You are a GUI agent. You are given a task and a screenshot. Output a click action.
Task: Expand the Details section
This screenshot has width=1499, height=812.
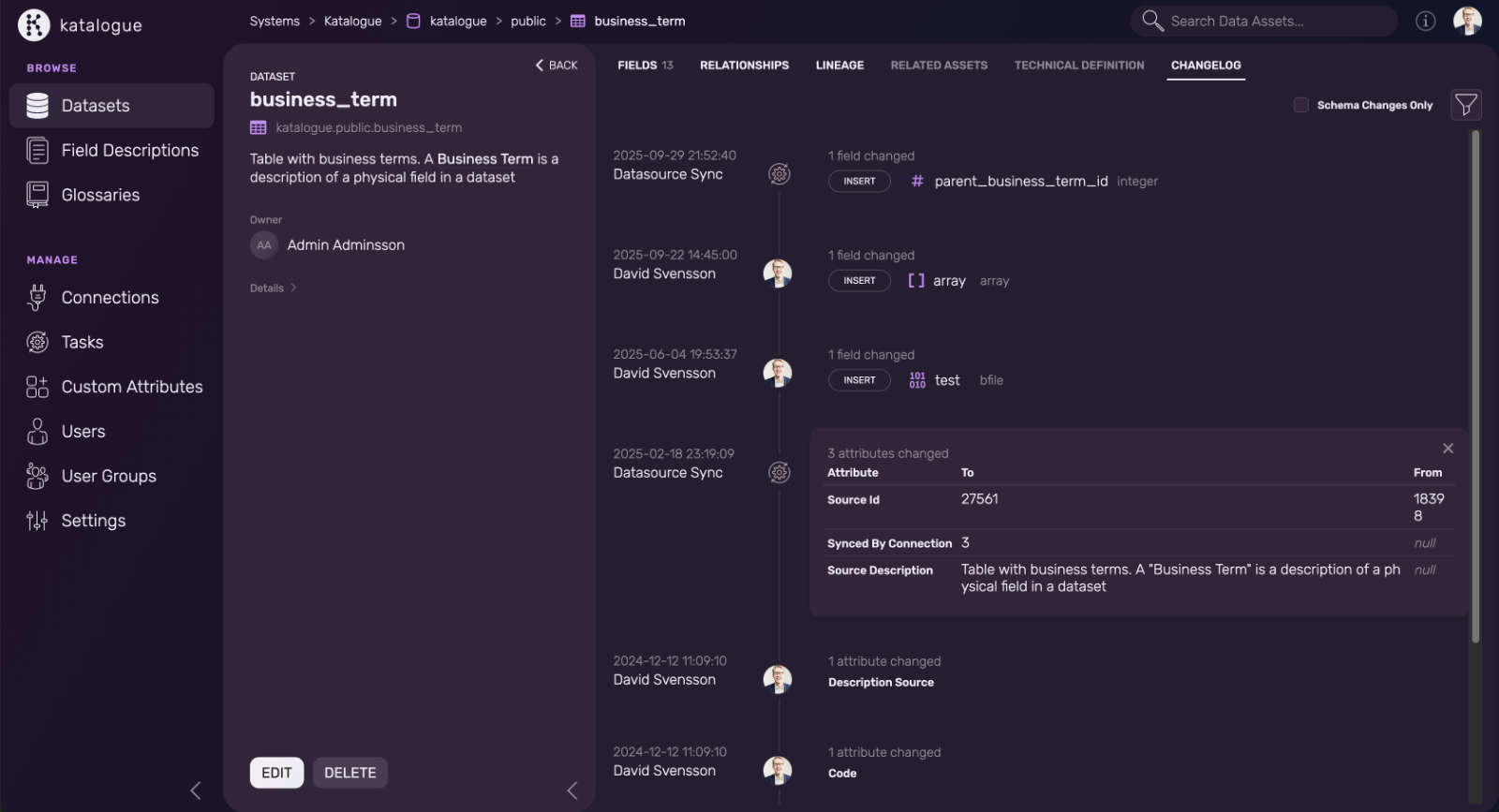[273, 288]
